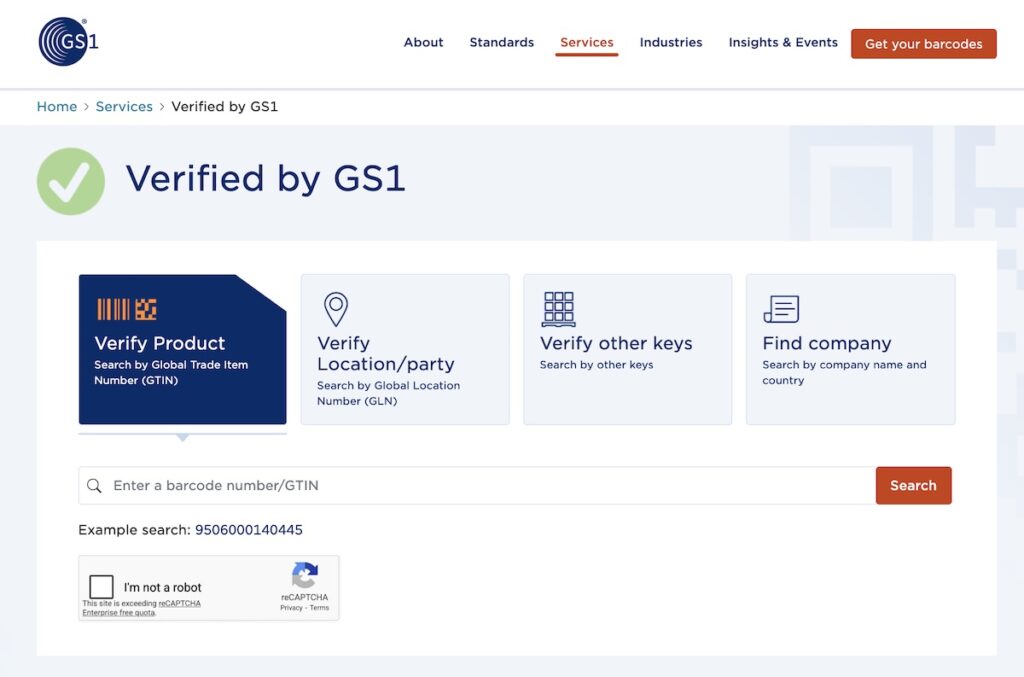
Task: Click the Search button
Action: 913,485
